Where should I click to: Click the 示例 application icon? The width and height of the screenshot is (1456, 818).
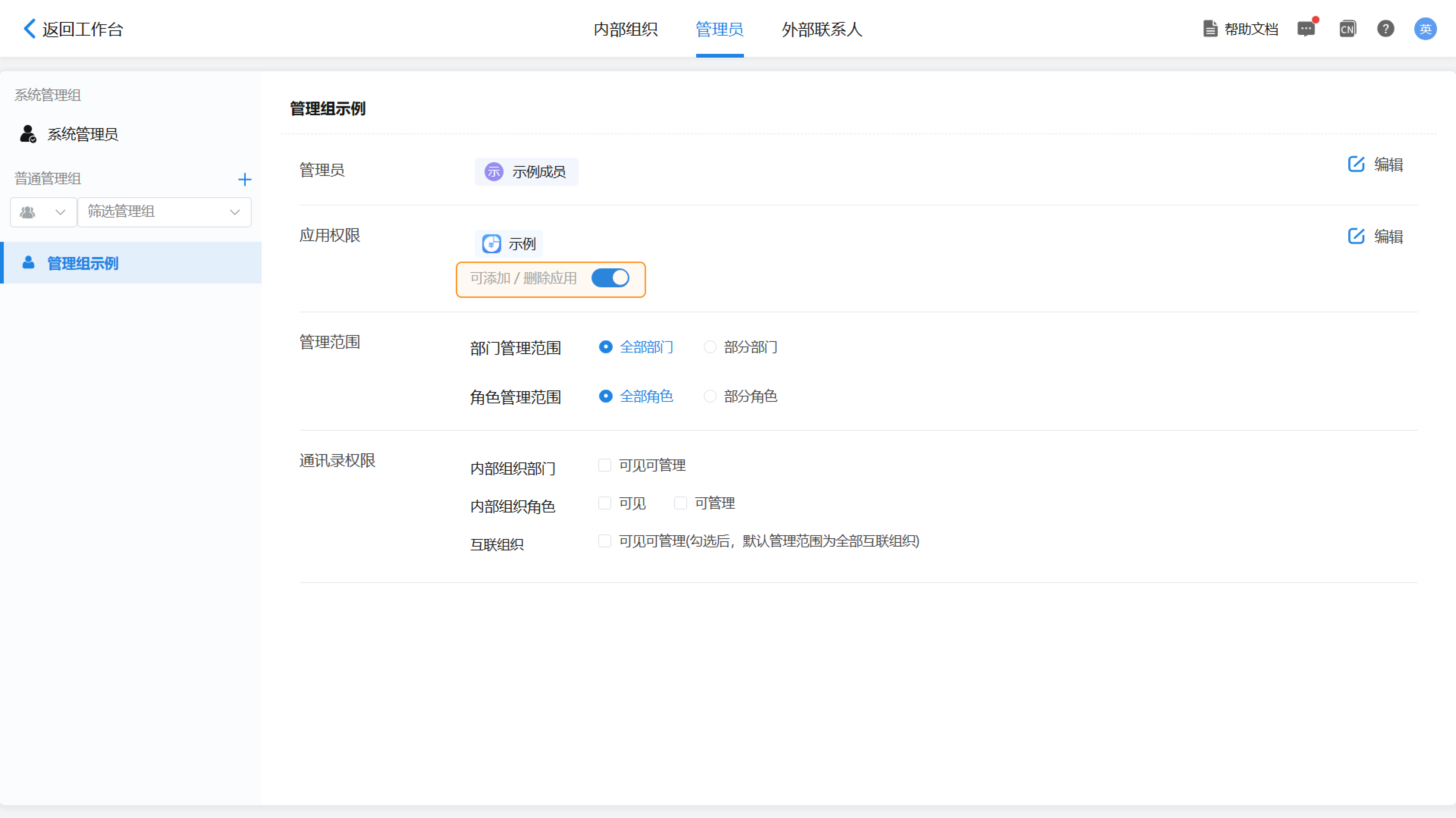491,243
